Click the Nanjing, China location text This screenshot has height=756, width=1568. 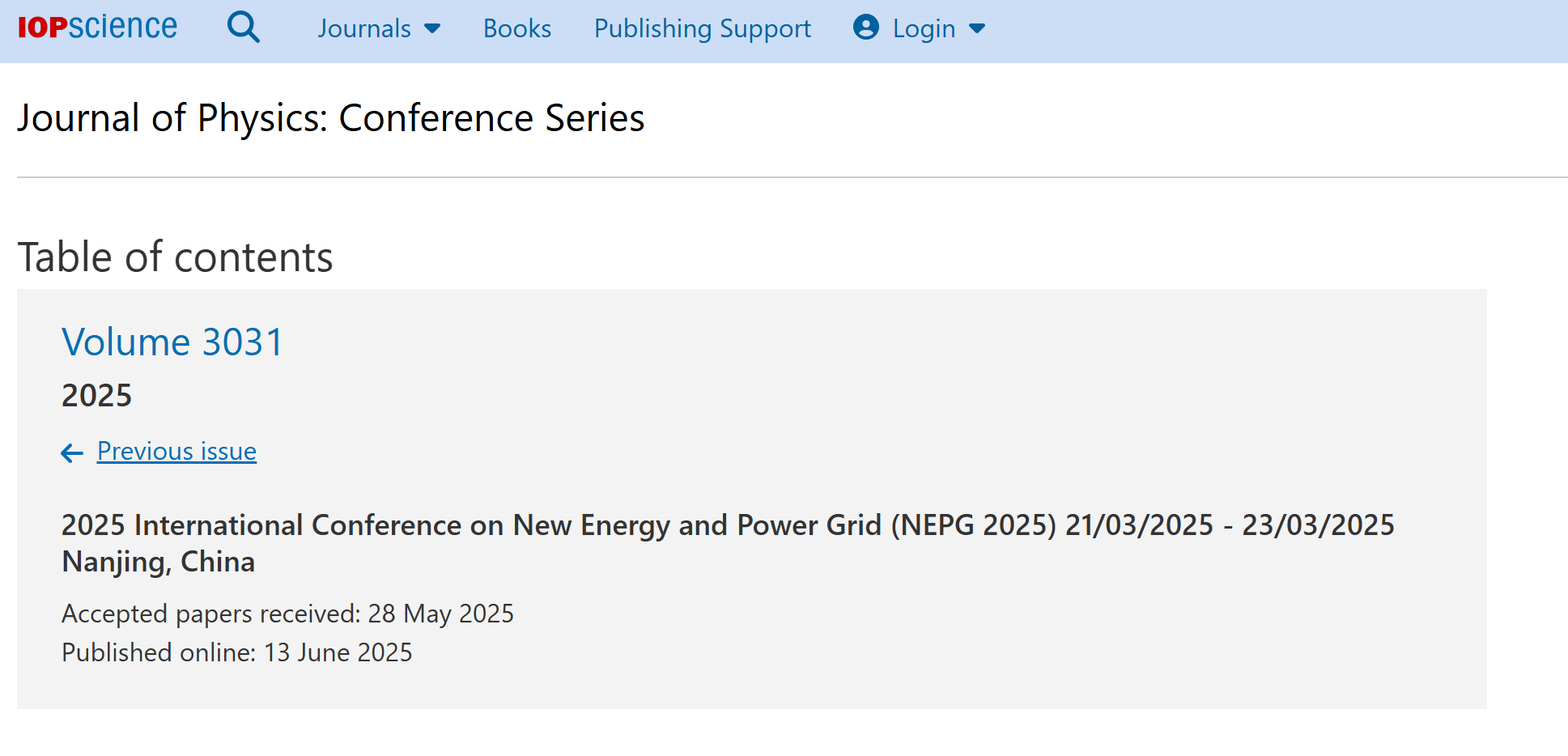[x=158, y=562]
